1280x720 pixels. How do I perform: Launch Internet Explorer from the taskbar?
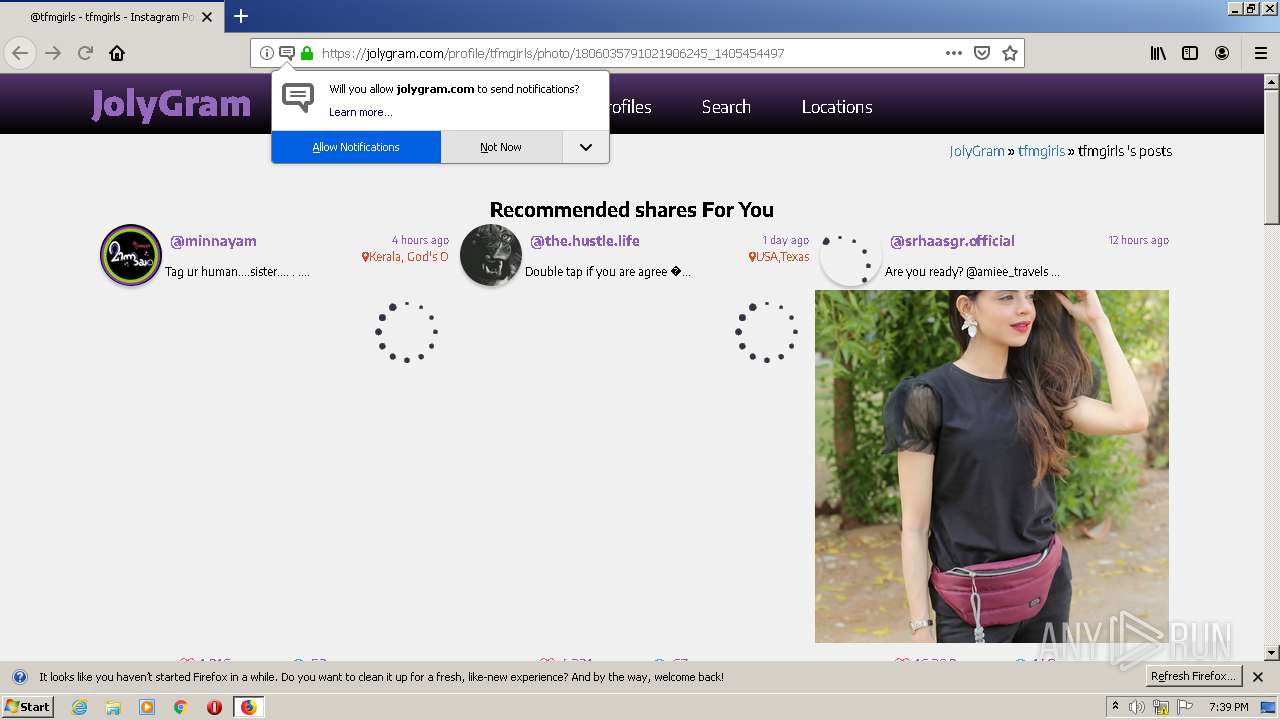(x=79, y=707)
